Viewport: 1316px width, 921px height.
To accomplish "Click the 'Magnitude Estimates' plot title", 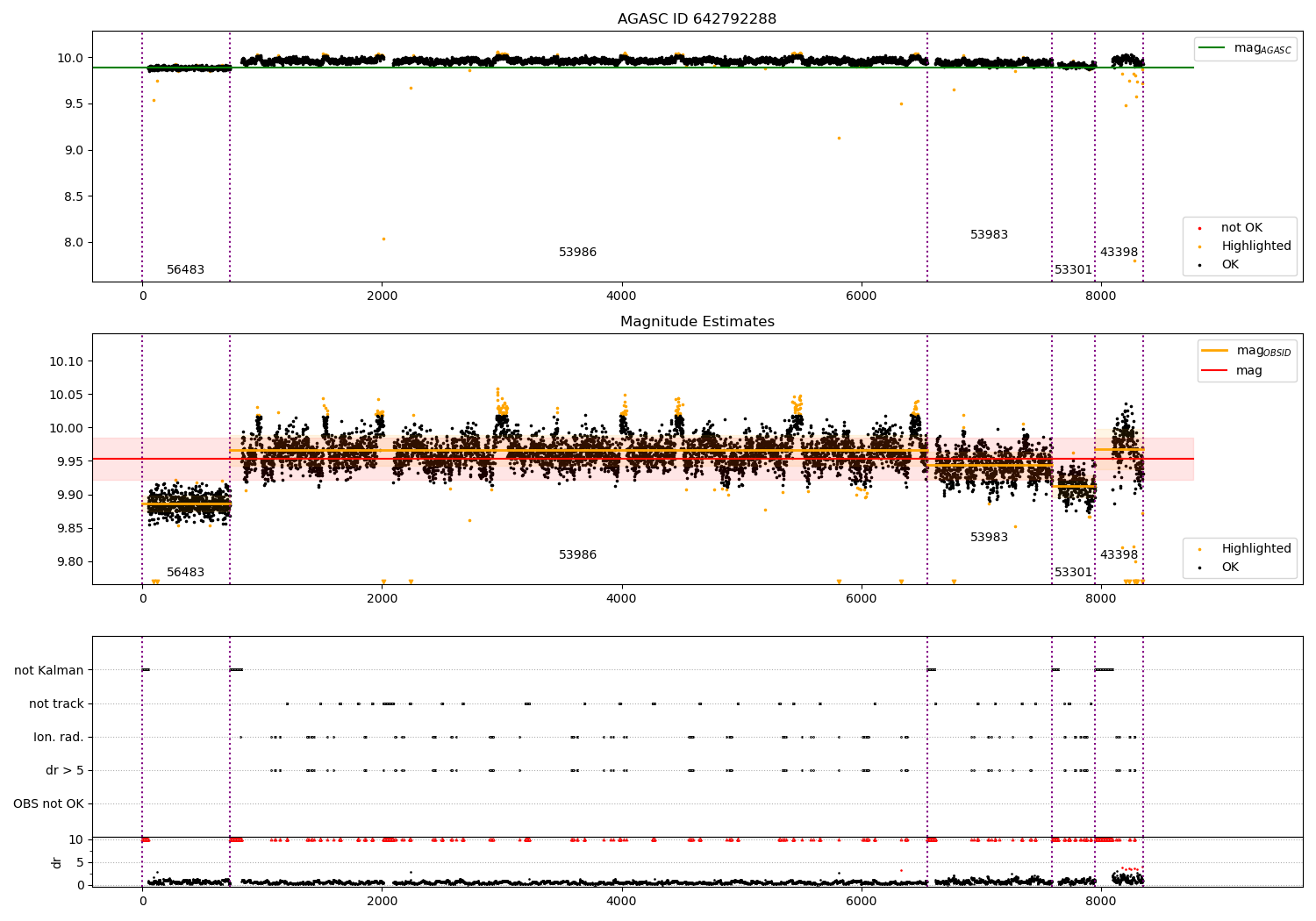I will [697, 322].
